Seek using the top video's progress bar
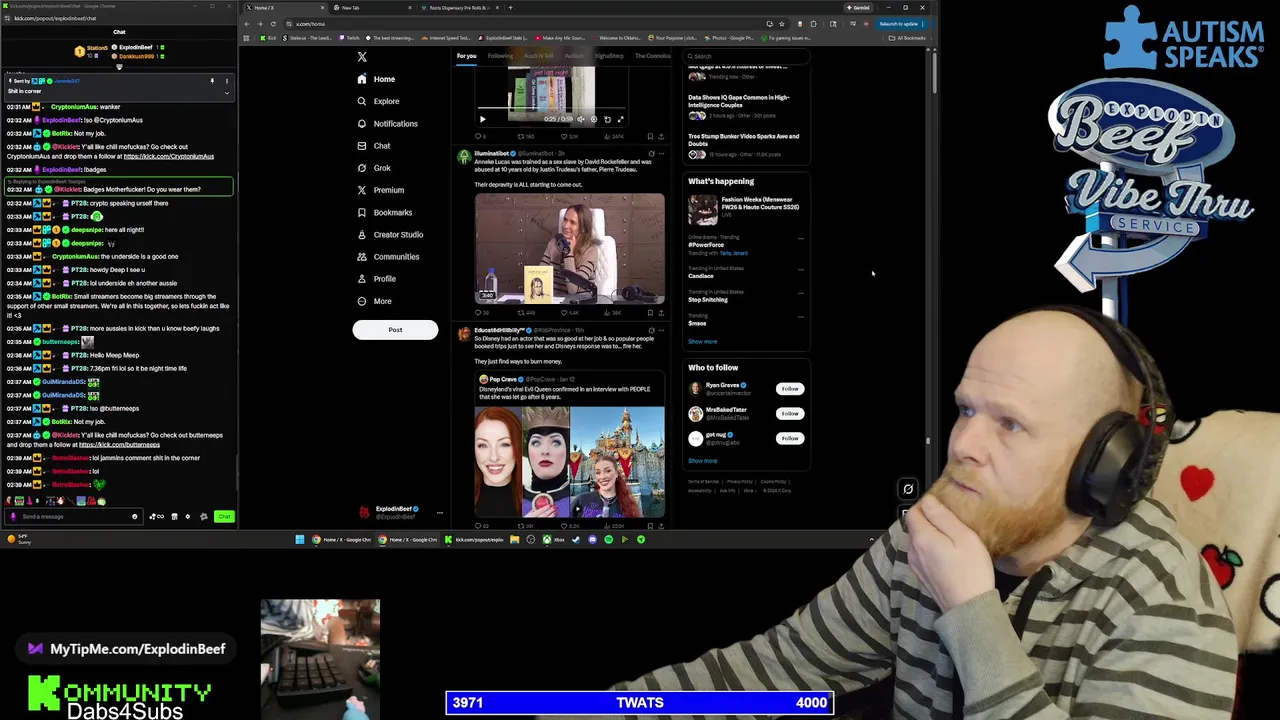This screenshot has width=1280, height=720. [x=550, y=109]
